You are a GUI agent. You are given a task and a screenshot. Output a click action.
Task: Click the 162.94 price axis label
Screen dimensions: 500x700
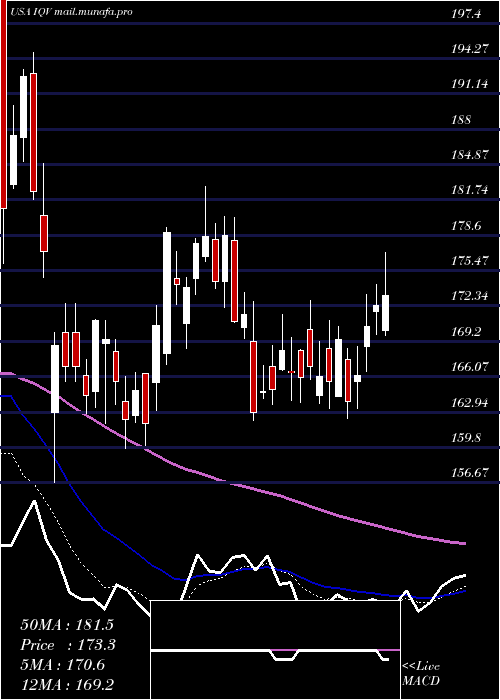pos(470,403)
